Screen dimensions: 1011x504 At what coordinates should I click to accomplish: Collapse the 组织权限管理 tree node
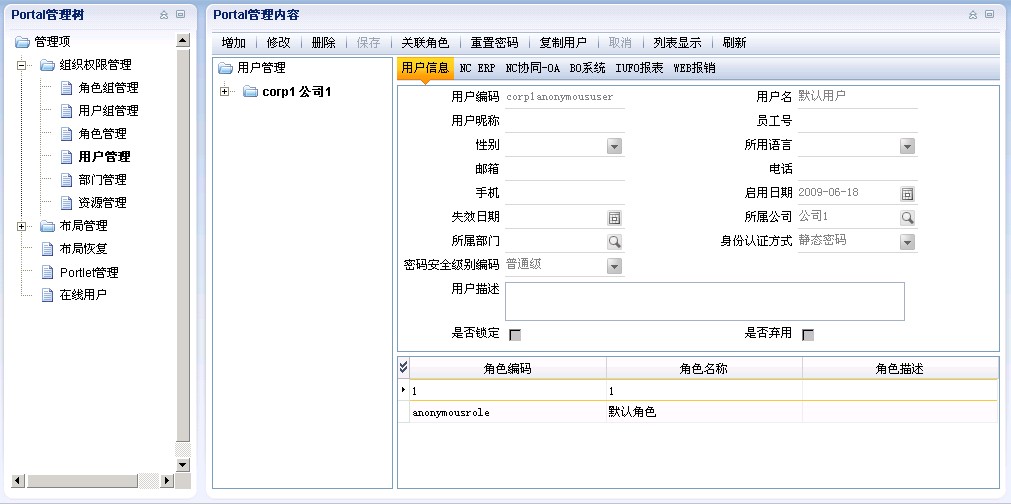coord(22,65)
